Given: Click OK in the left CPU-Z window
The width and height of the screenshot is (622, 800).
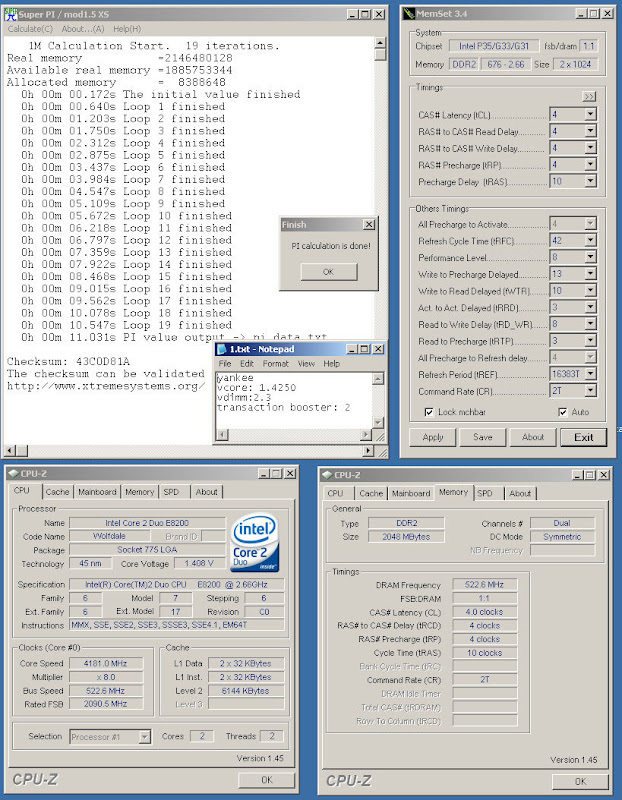Looking at the screenshot, I should (x=266, y=780).
